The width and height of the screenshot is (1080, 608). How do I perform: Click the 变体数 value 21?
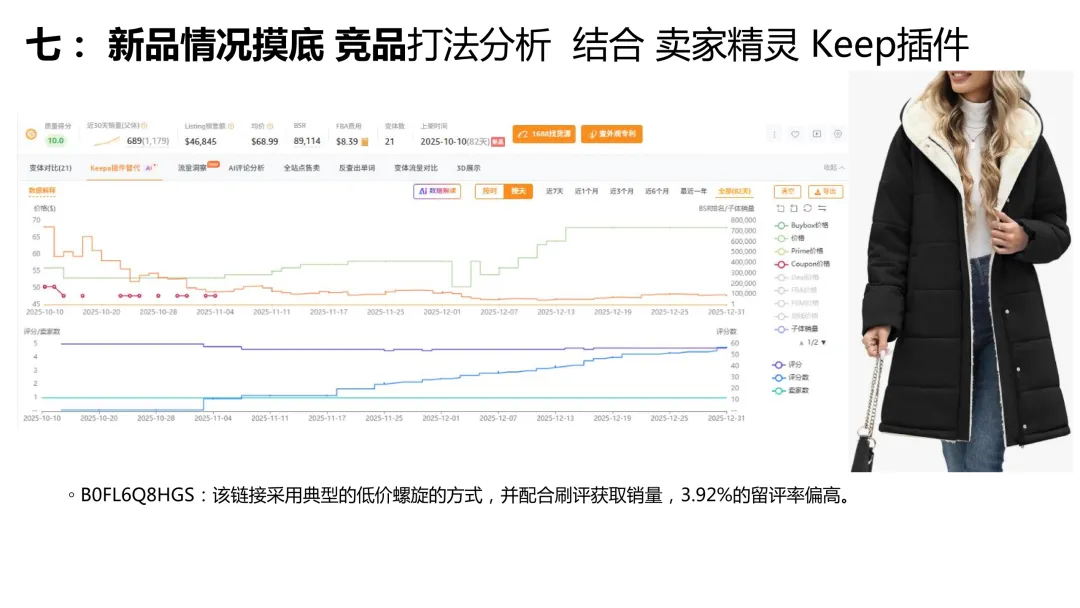point(389,142)
